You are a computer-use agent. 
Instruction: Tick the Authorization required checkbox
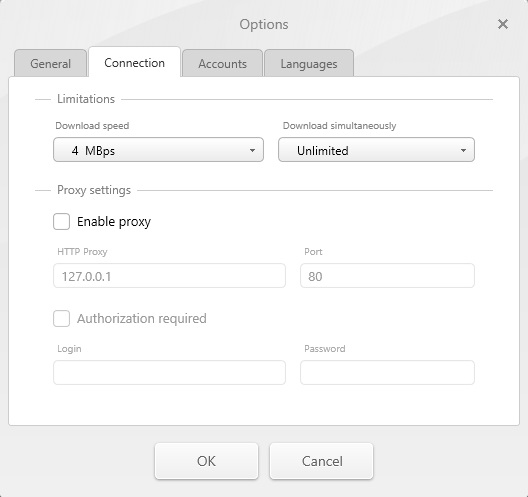click(61, 318)
